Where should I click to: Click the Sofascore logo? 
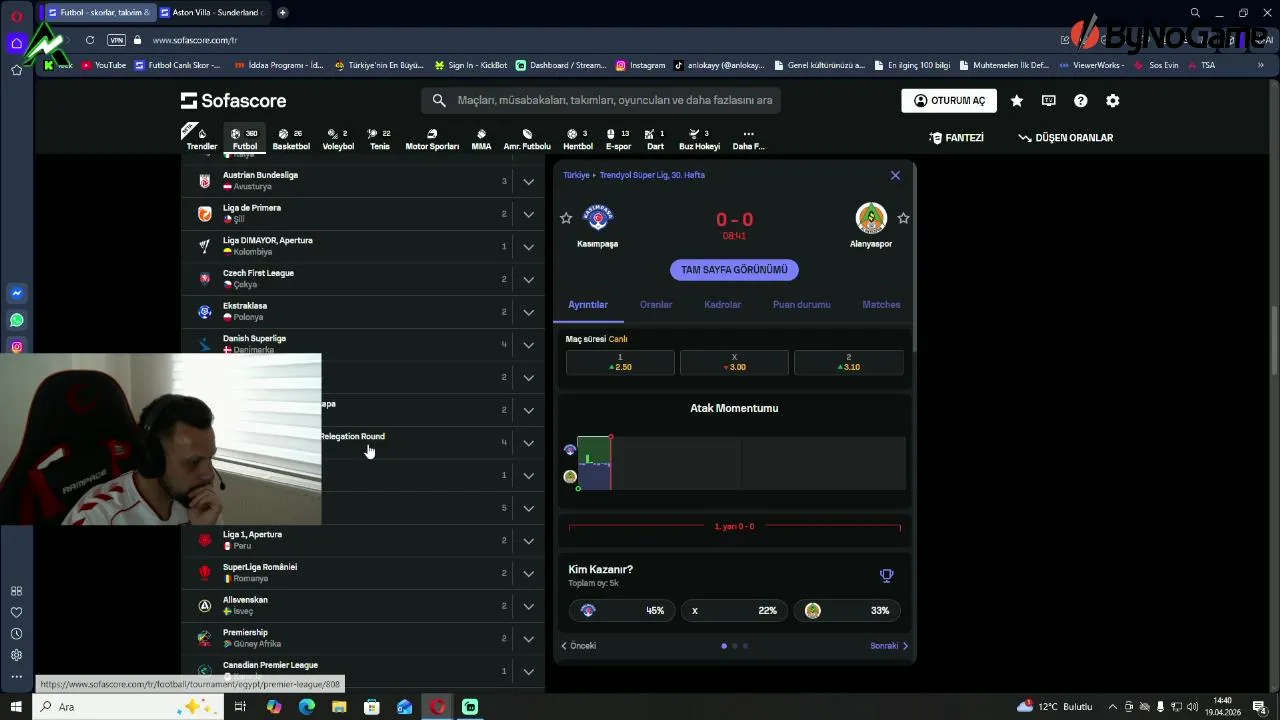[x=233, y=100]
